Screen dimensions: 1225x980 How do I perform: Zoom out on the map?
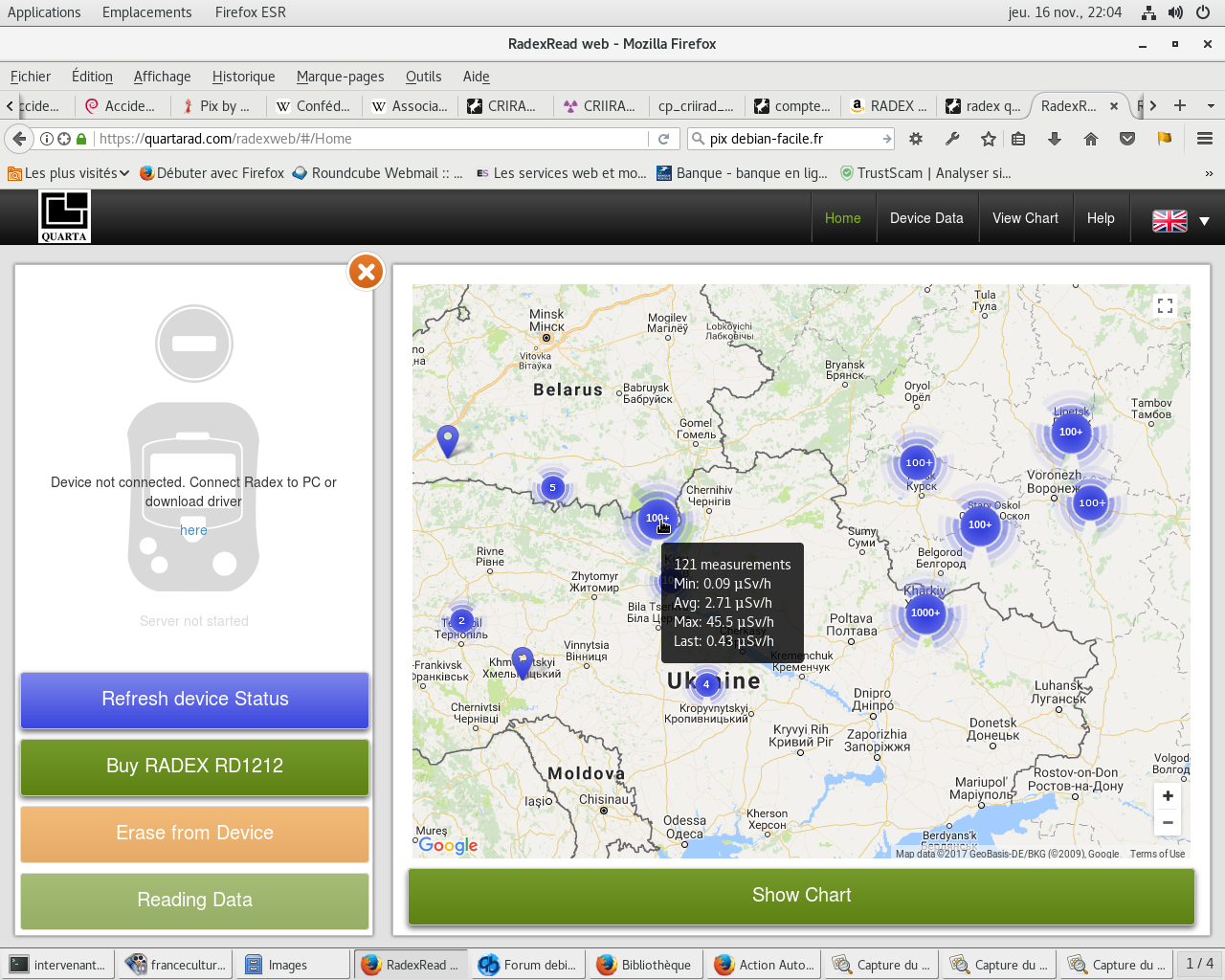pyautogui.click(x=1168, y=822)
